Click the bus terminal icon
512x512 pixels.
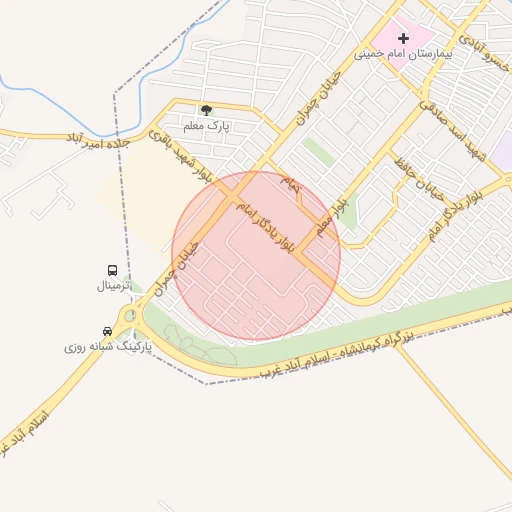112,270
